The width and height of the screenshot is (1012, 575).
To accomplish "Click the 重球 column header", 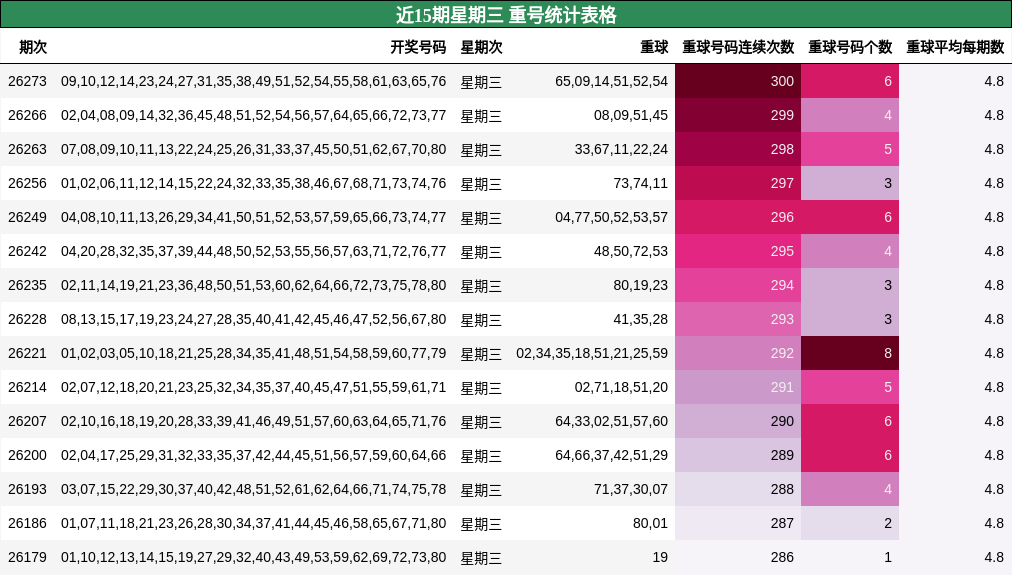I will pyautogui.click(x=654, y=47).
